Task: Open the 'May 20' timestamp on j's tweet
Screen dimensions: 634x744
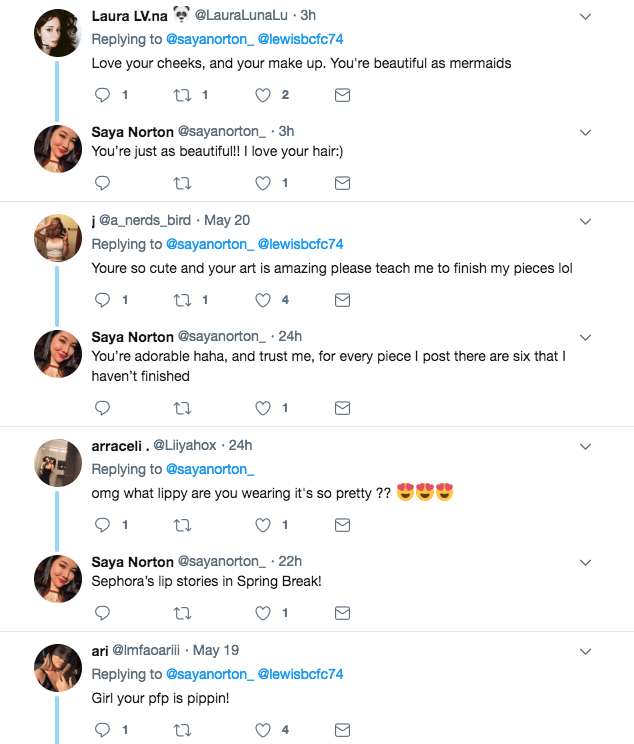Action: click(227, 220)
